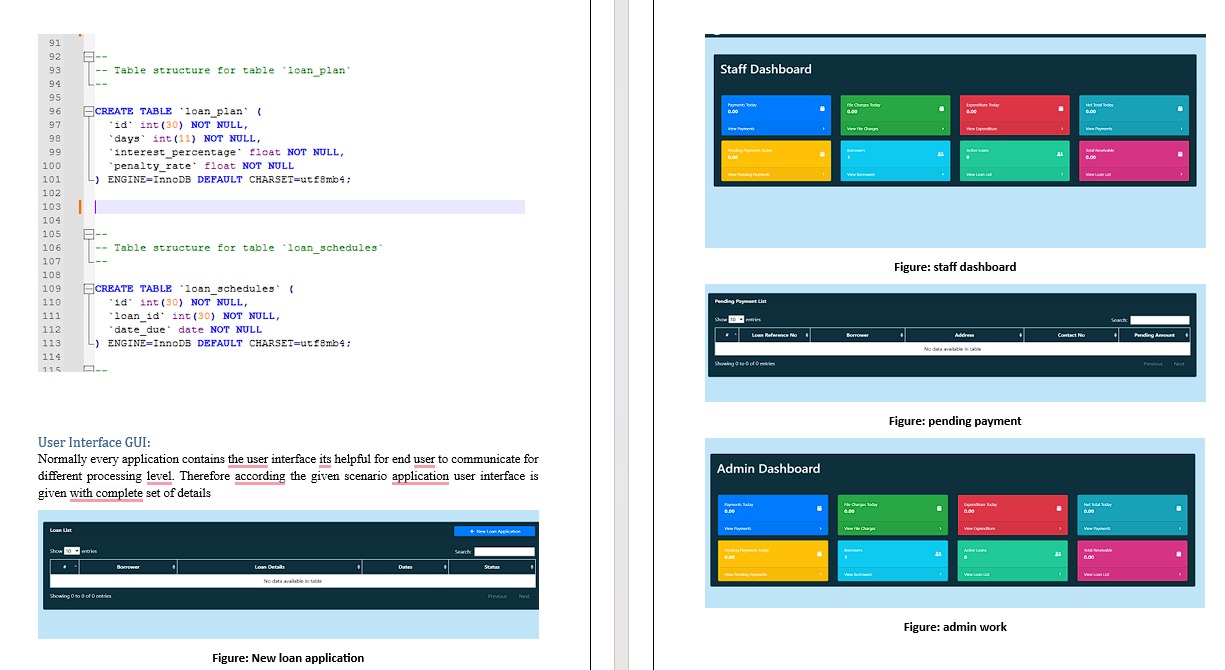
Task: Sort Loan List by Borrower column arrows
Action: [x=174, y=567]
